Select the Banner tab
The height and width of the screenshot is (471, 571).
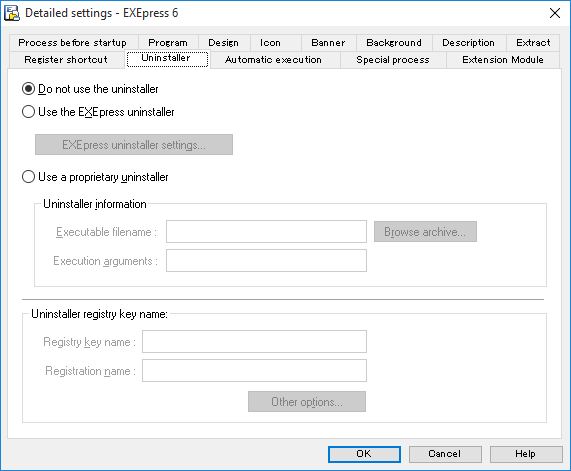click(328, 43)
